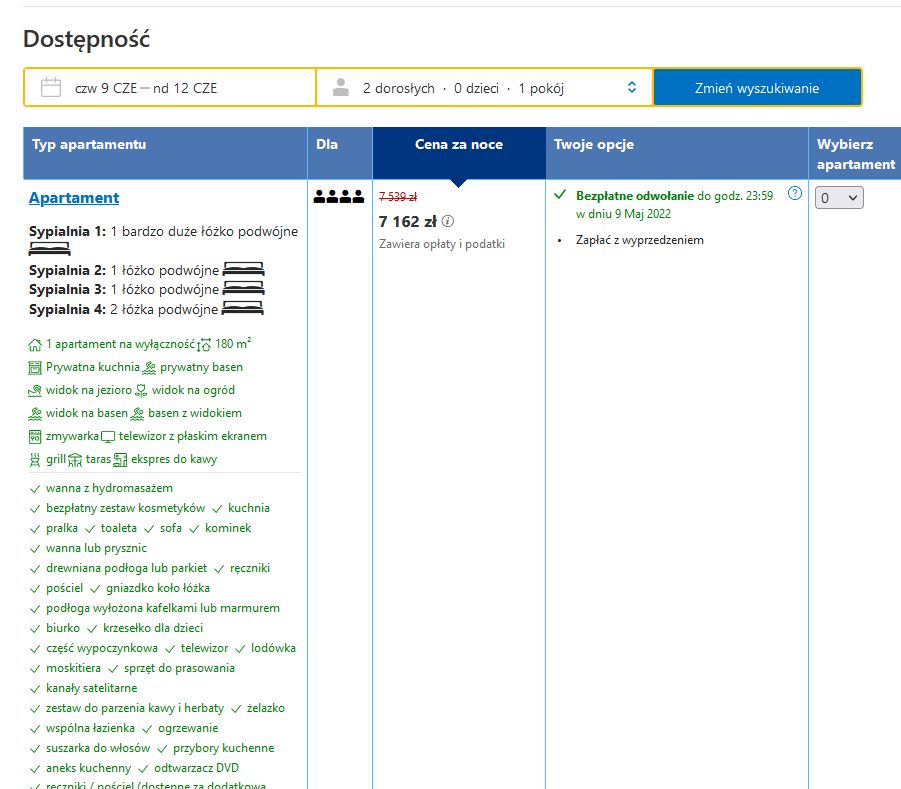Click the Dla column header
The image size is (901, 789).
pos(340,153)
